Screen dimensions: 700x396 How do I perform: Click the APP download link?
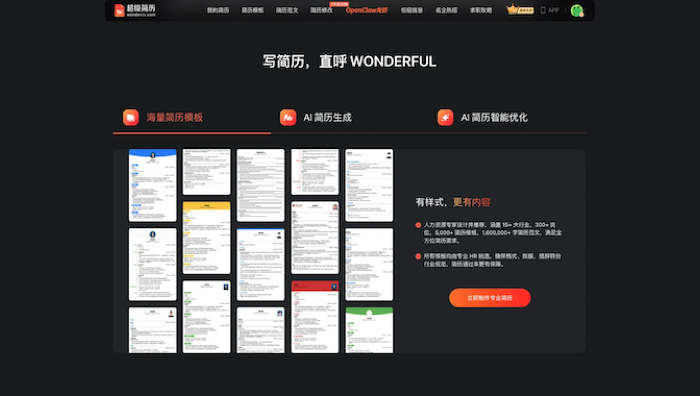coord(554,10)
